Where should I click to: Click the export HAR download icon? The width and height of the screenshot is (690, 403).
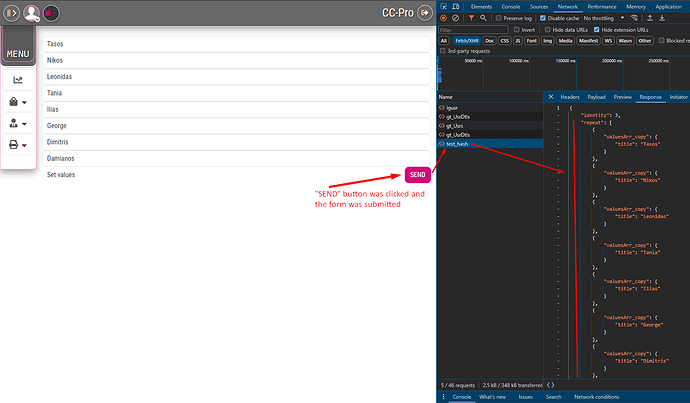661,18
